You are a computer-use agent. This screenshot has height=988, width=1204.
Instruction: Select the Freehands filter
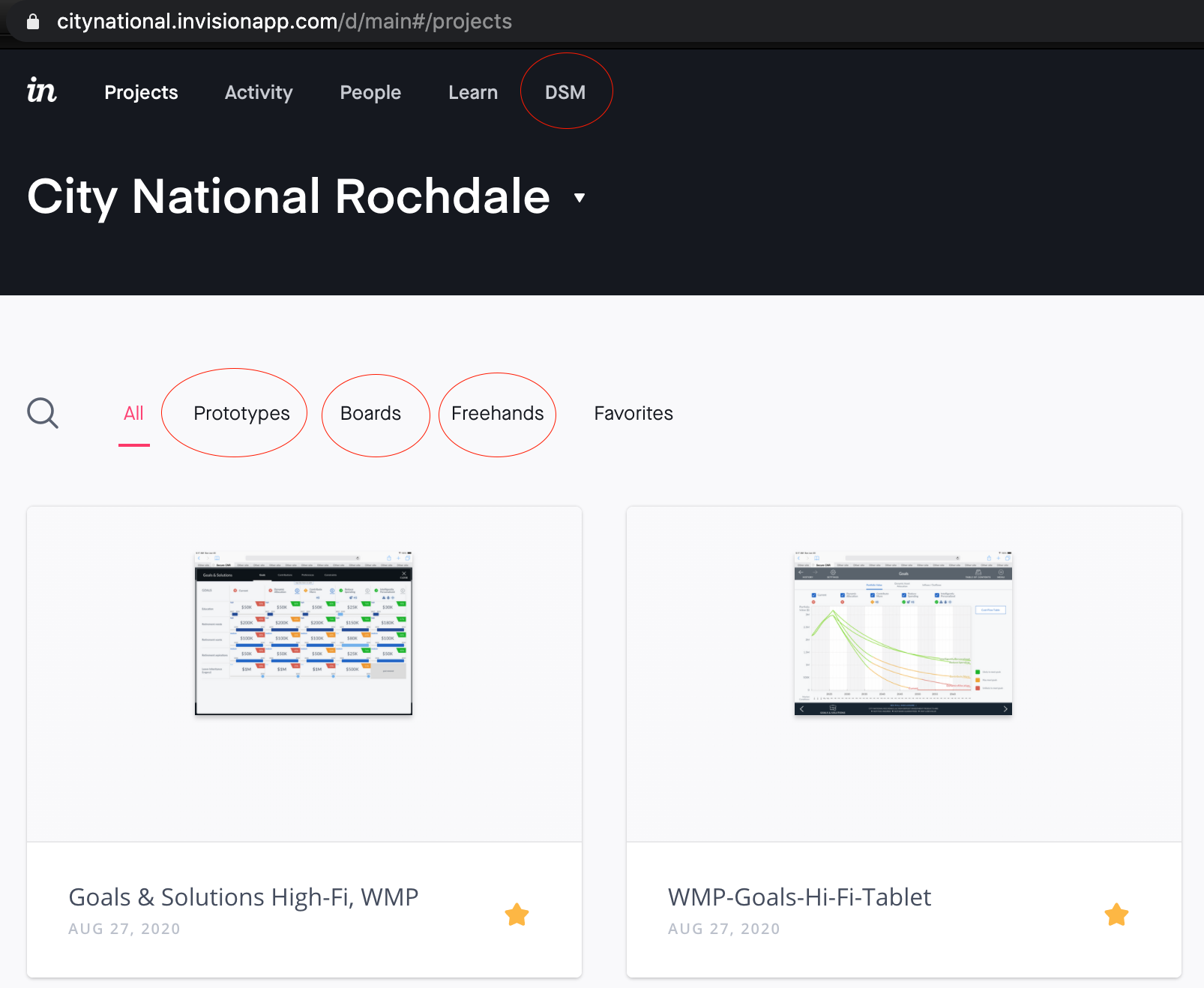click(497, 413)
